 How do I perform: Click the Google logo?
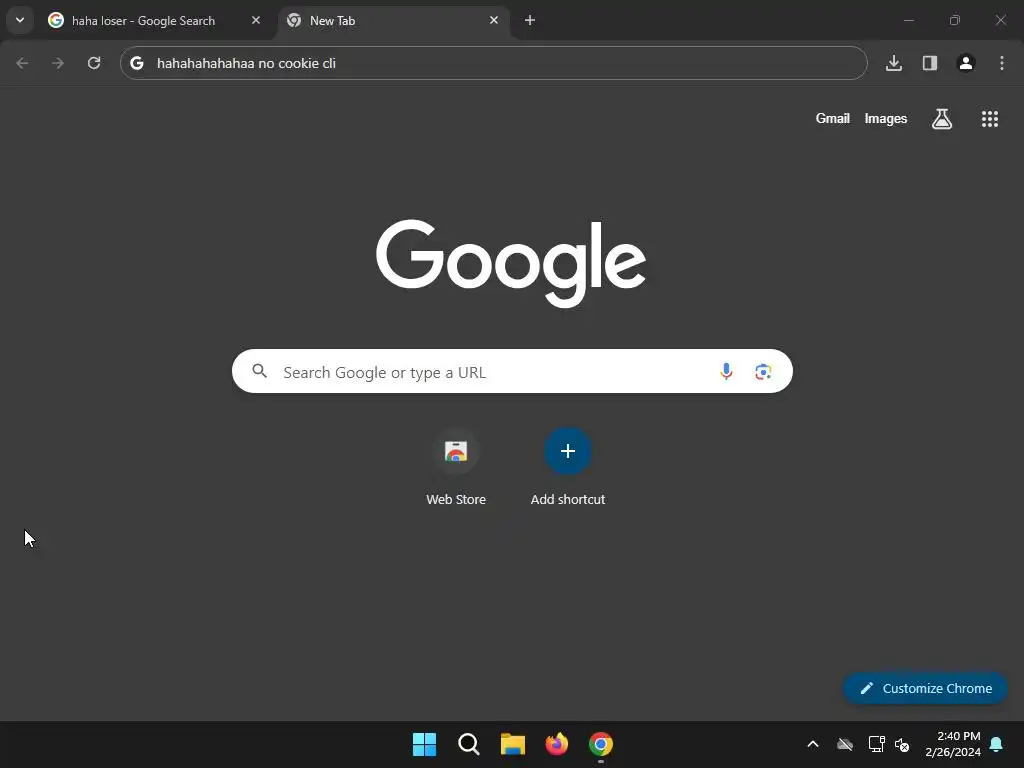click(x=511, y=263)
